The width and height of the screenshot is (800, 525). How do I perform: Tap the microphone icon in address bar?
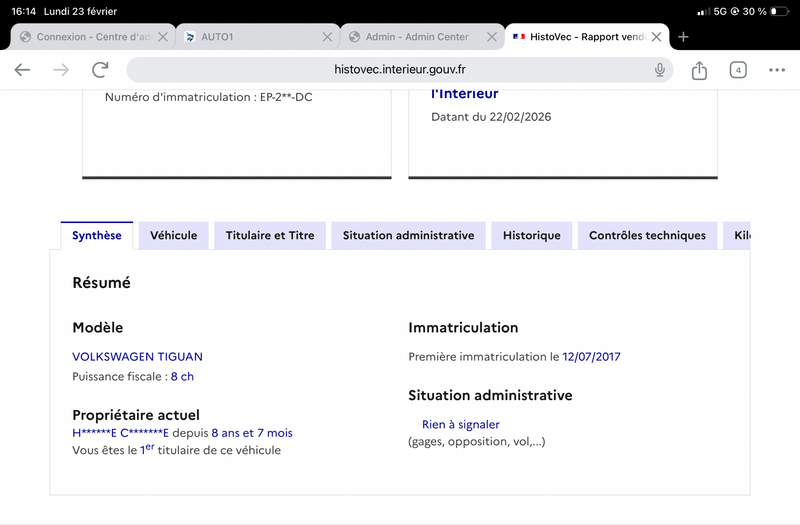(660, 70)
